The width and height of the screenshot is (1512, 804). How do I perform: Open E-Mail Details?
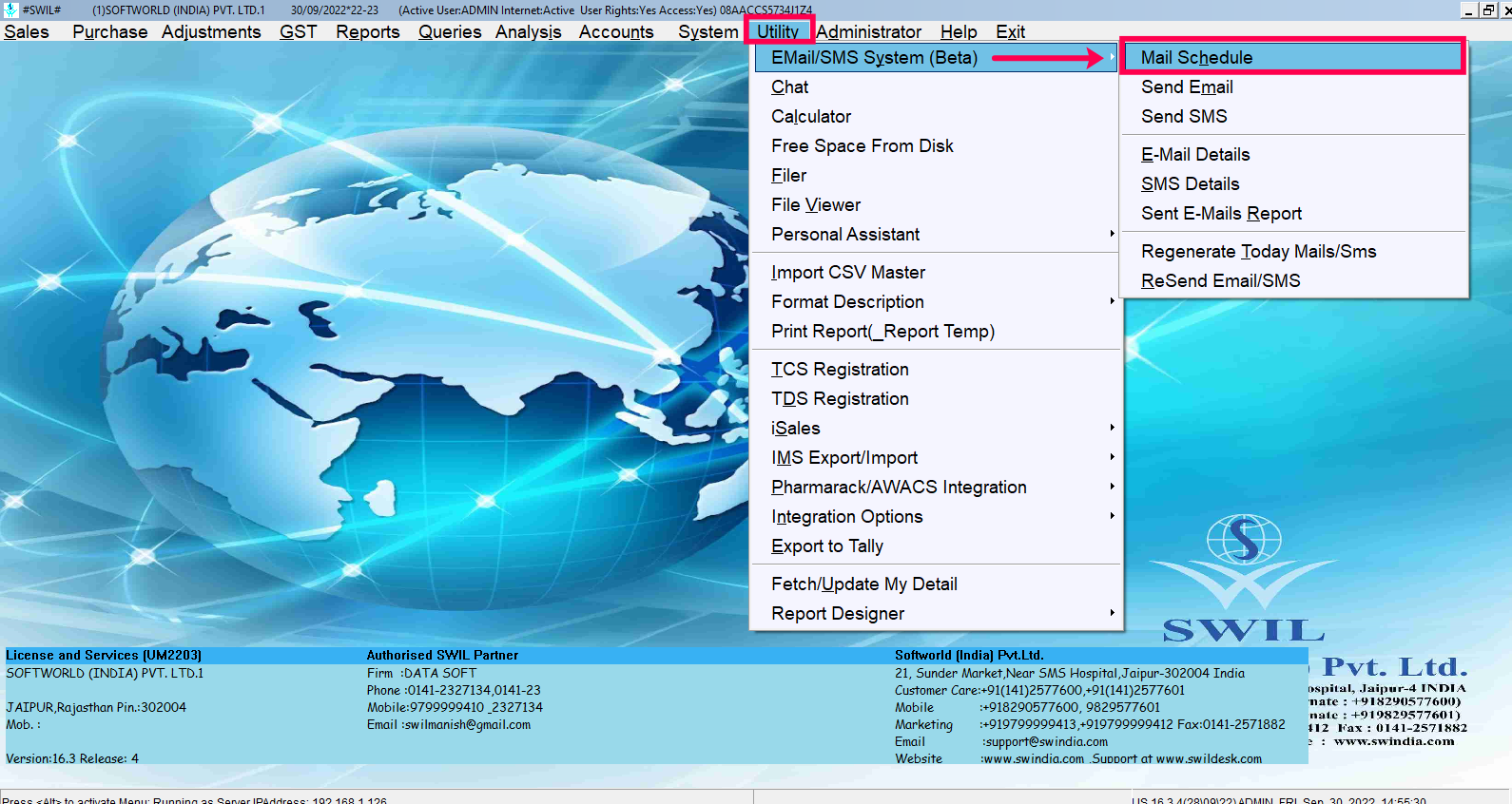(1294, 154)
